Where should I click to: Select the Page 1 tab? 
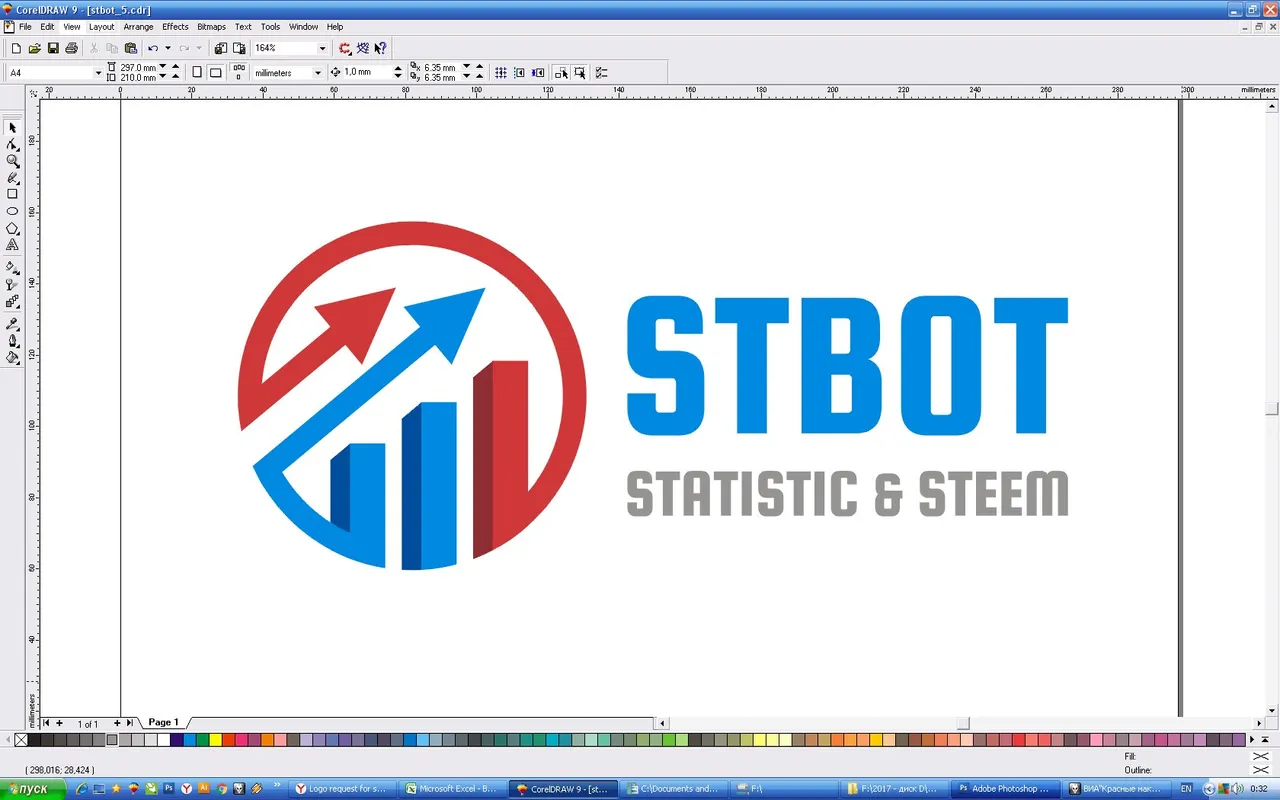click(x=163, y=722)
